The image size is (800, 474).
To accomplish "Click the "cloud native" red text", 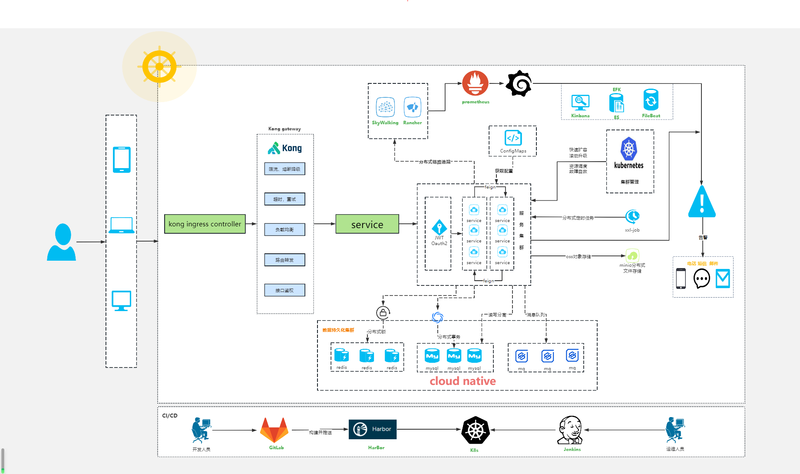I will [463, 381].
